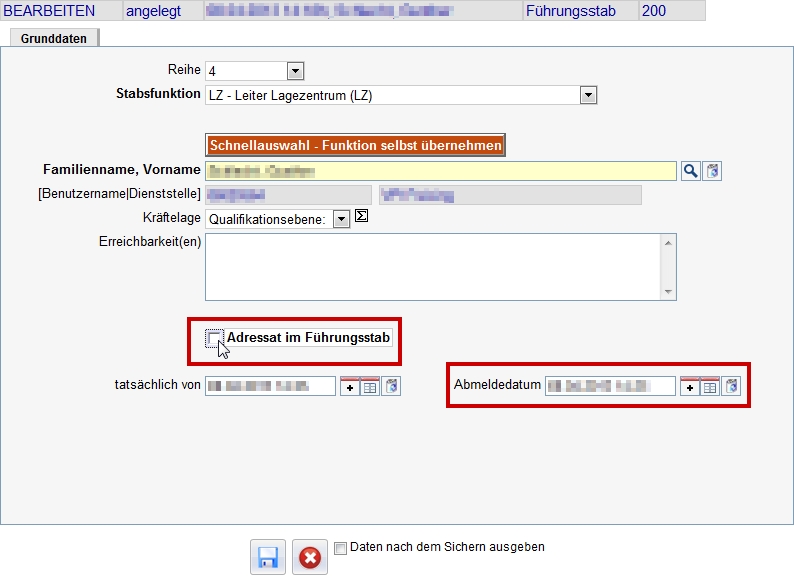Click the Erreichbarkeit scrollbar down arrow
The width and height of the screenshot is (794, 580).
point(668,292)
